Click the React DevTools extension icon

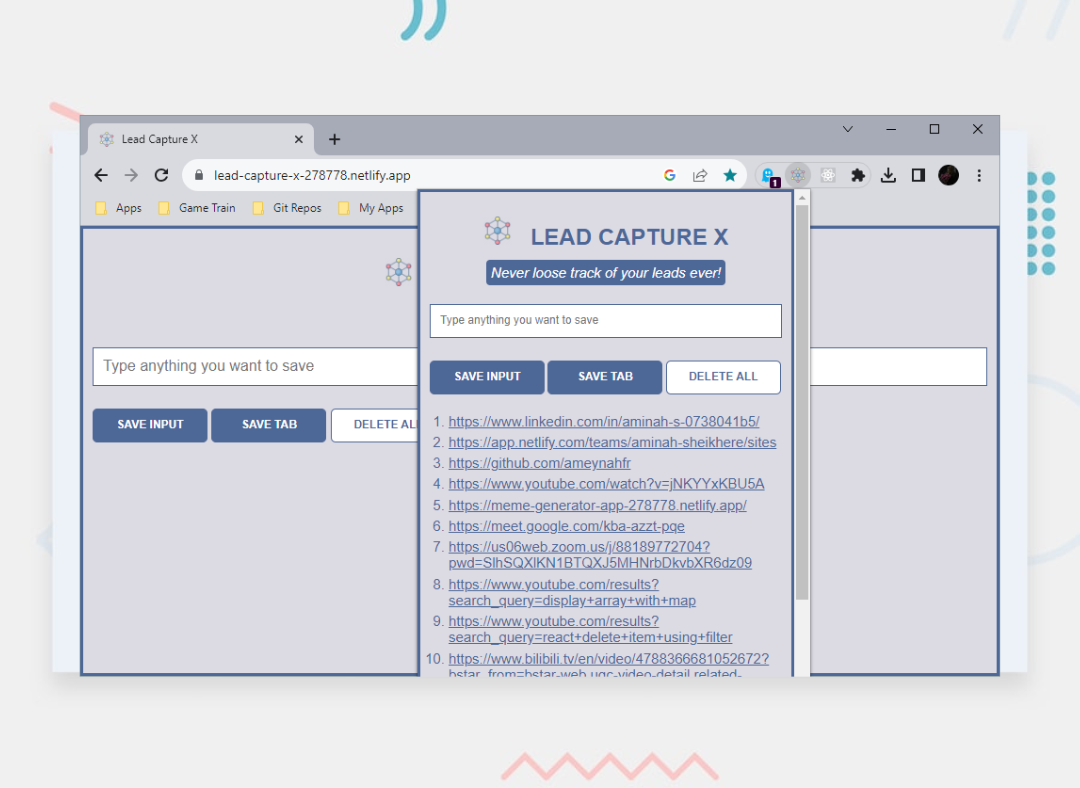pyautogui.click(x=828, y=175)
